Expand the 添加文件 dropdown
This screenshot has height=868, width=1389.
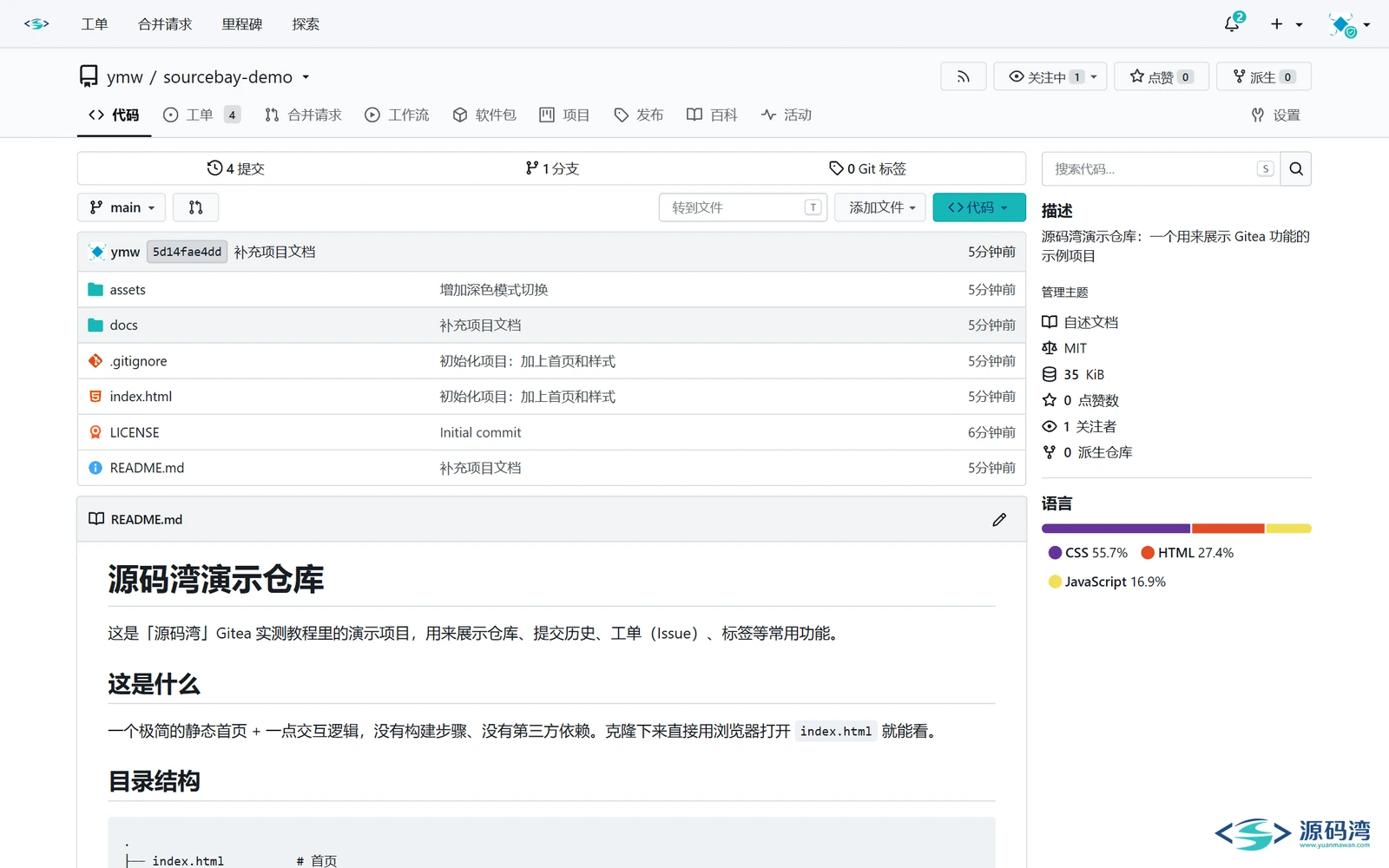pos(880,207)
